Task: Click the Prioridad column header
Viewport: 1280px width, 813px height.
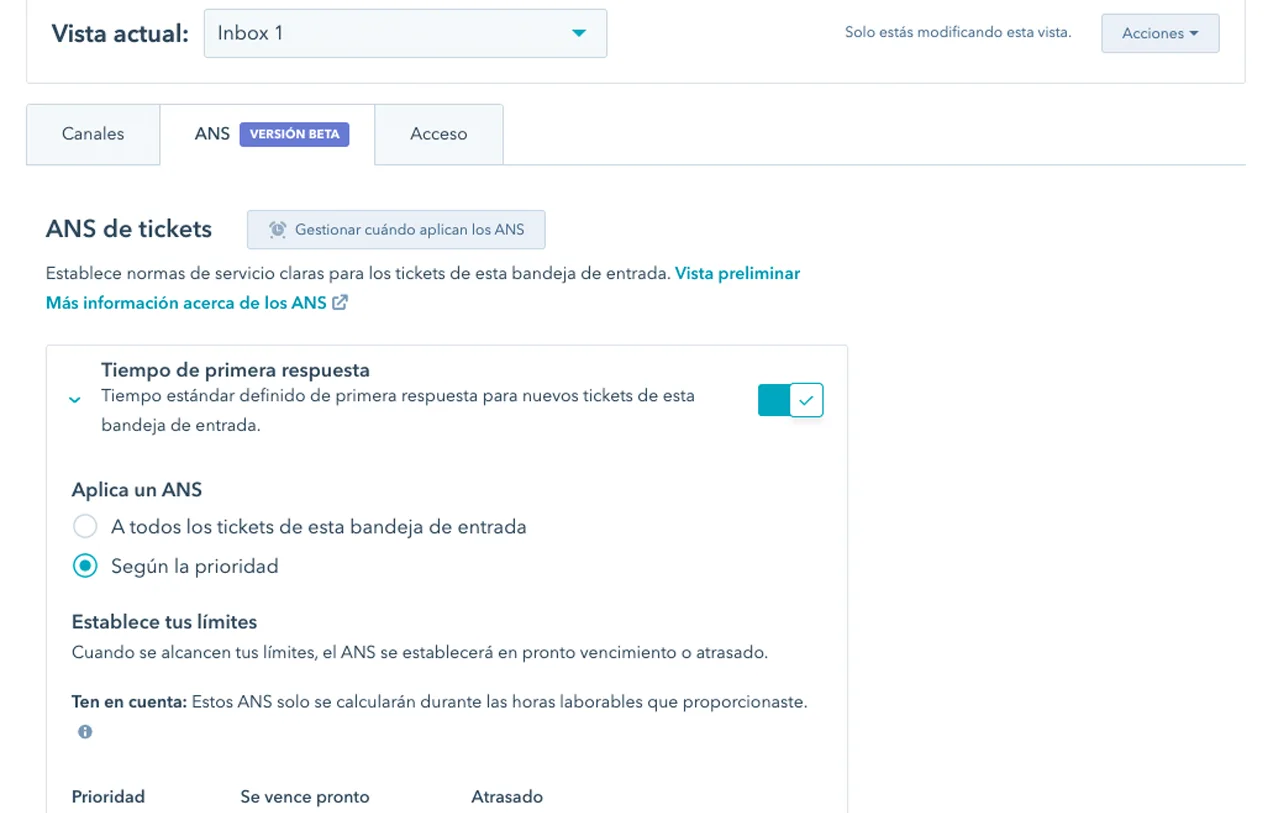Action: [108, 797]
